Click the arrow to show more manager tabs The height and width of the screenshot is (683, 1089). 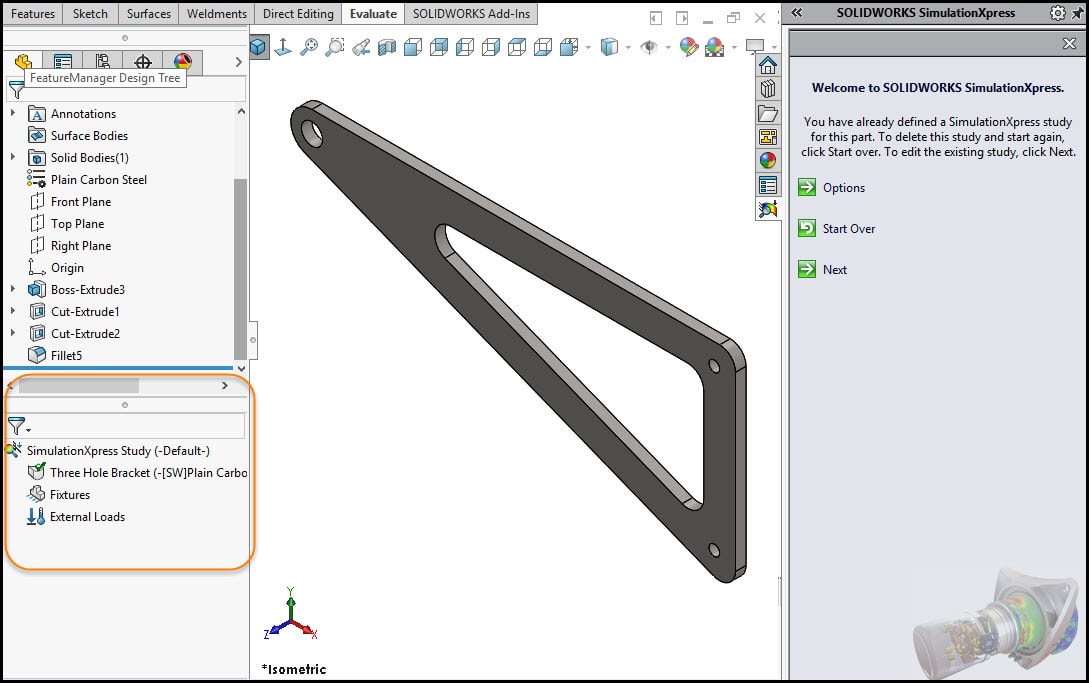(x=238, y=62)
